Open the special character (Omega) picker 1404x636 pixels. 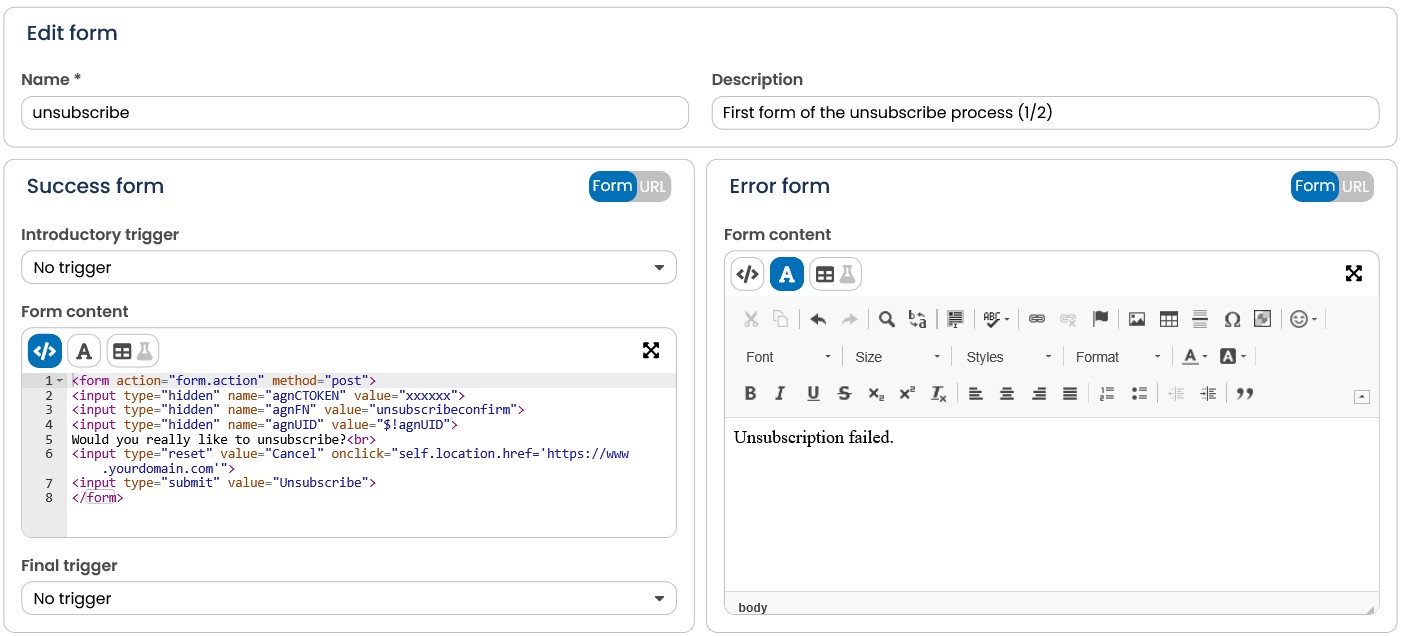pos(1232,319)
